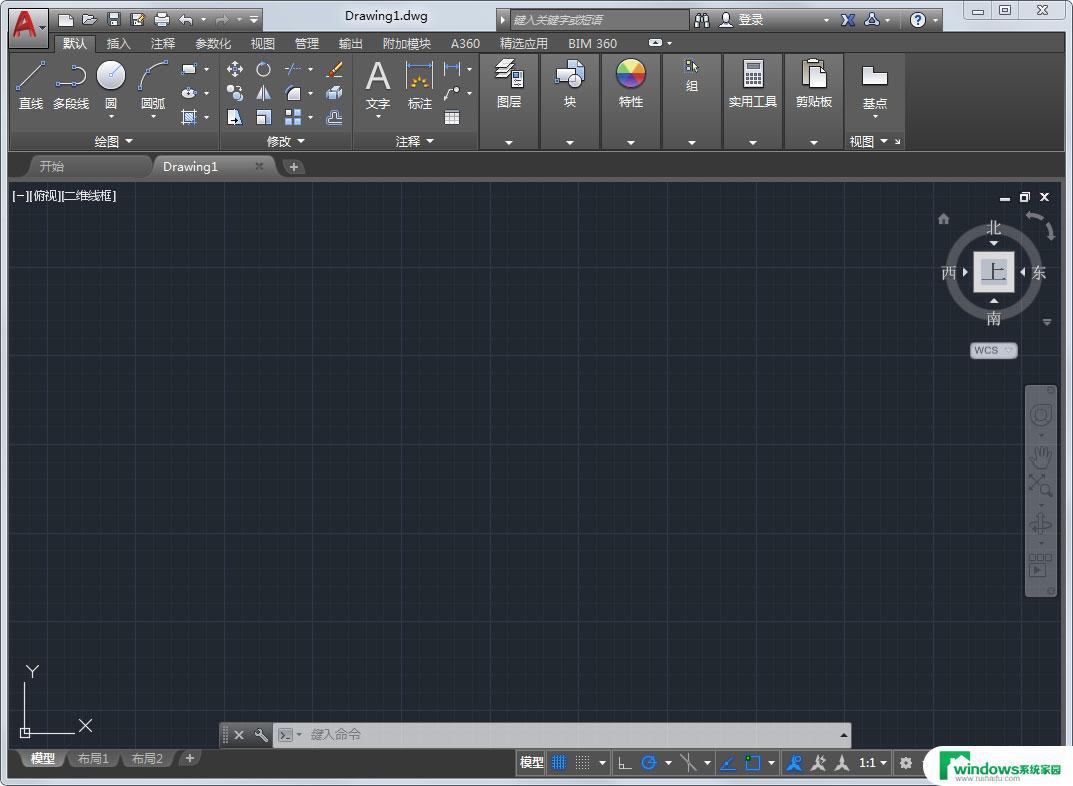Click the Erase tool icon
Viewport: 1073px width, 786px height.
coord(335,69)
